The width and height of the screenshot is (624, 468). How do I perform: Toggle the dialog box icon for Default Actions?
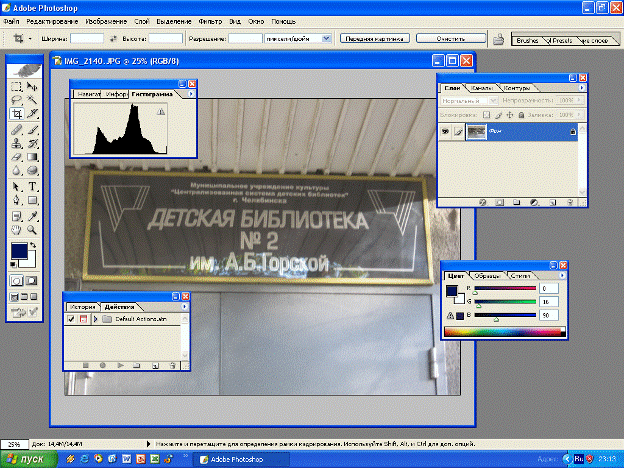pyautogui.click(x=82, y=319)
